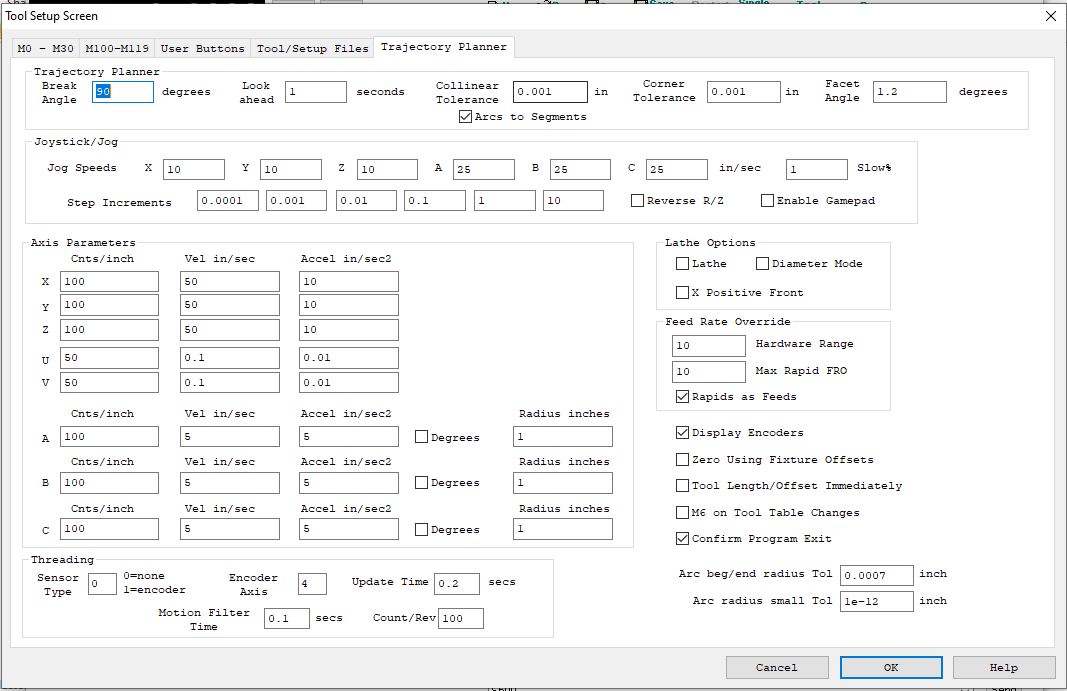Open the M100-M119 tab
1067x691 pixels.
coord(116,48)
